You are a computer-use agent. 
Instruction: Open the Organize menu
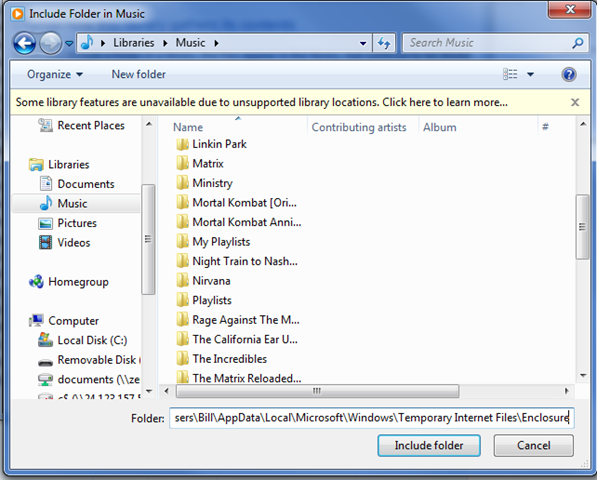click(55, 74)
